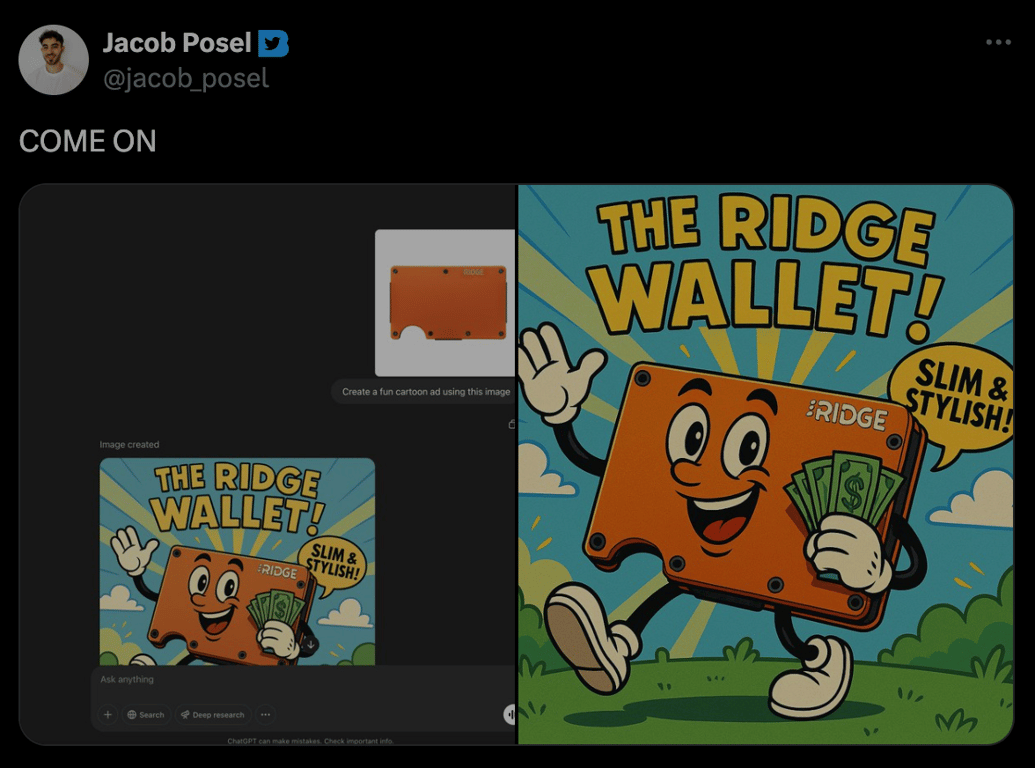The image size is (1035, 768).
Task: Open the tweet's three-dot more menu
Action: click(998, 42)
